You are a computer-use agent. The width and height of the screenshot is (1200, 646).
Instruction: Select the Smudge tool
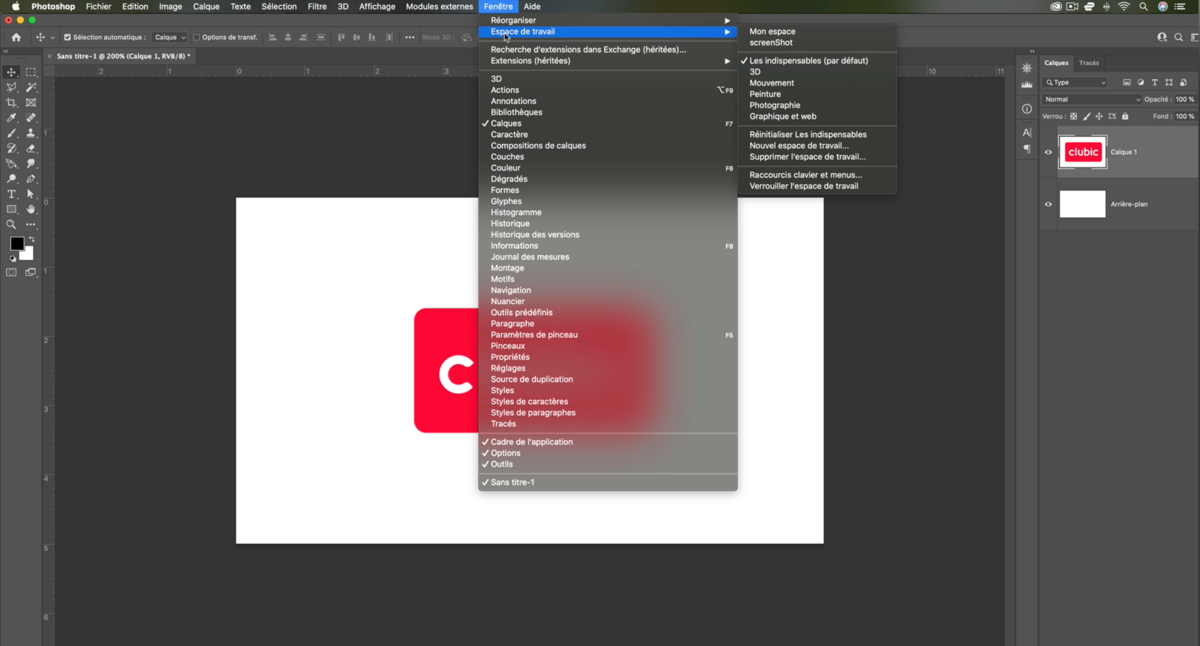click(31, 164)
